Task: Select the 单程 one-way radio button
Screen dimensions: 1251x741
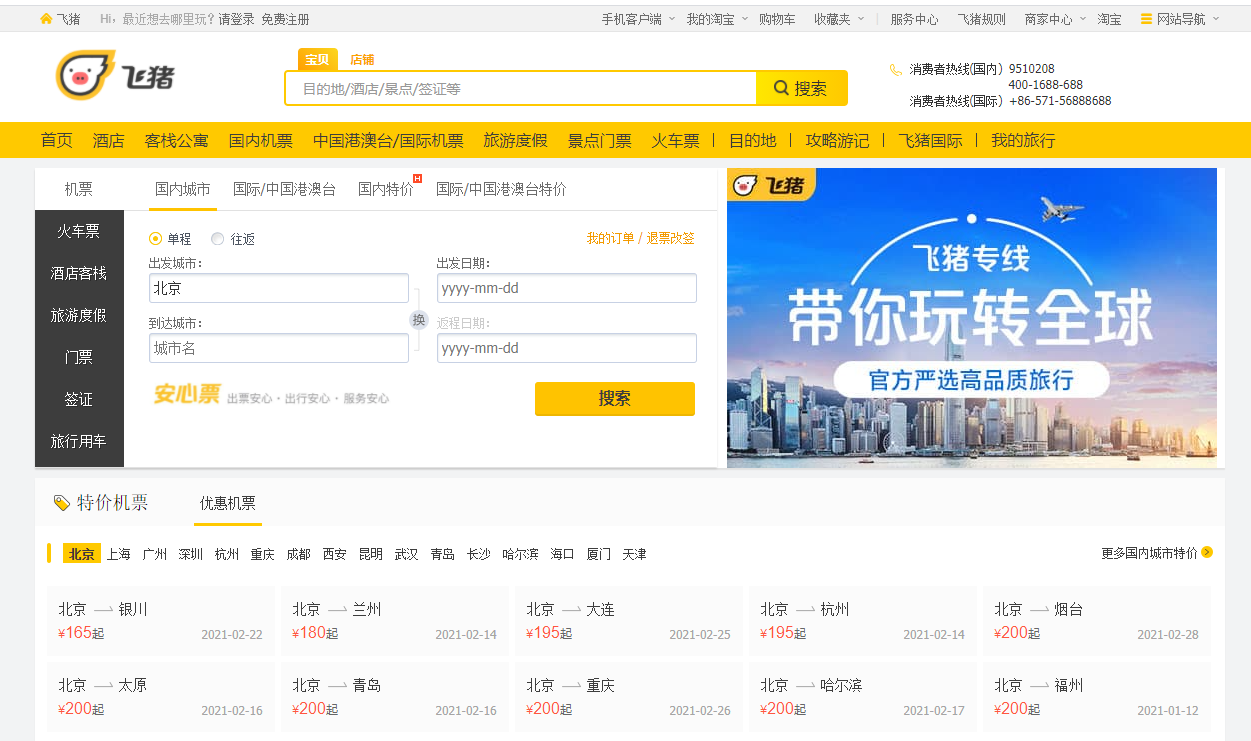Action: [x=155, y=239]
